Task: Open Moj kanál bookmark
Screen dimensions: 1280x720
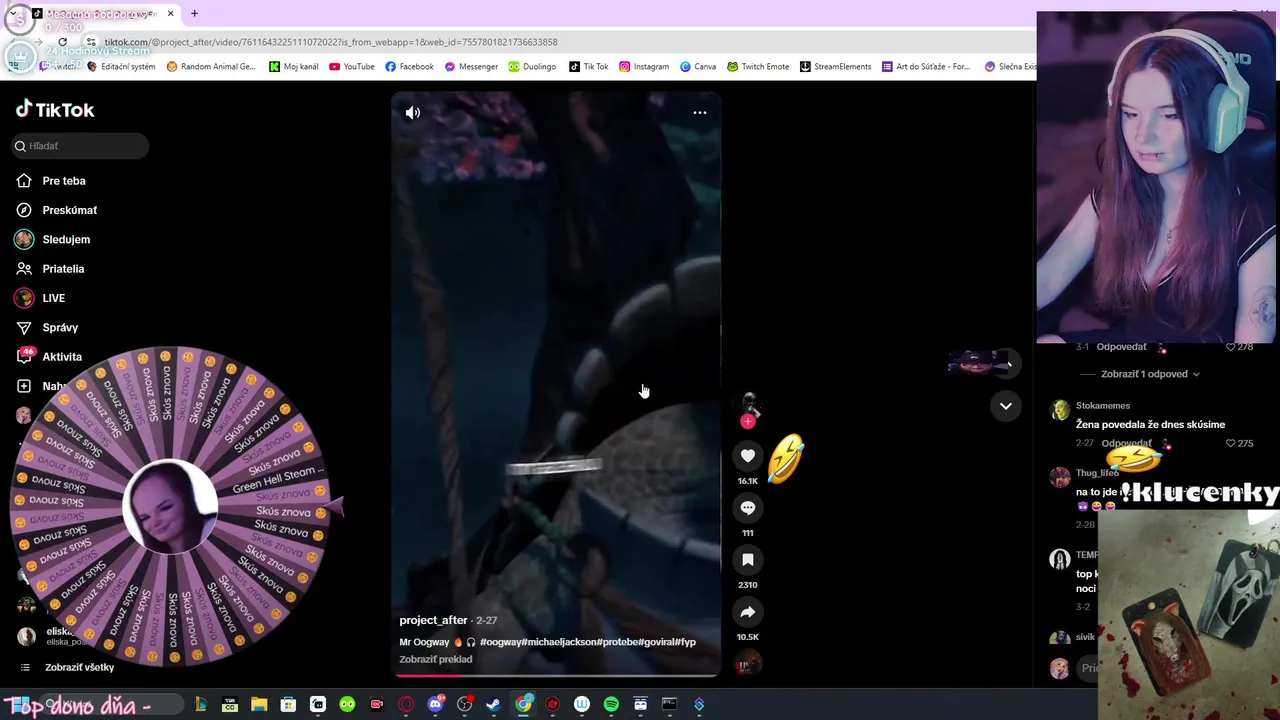Action: (x=294, y=67)
